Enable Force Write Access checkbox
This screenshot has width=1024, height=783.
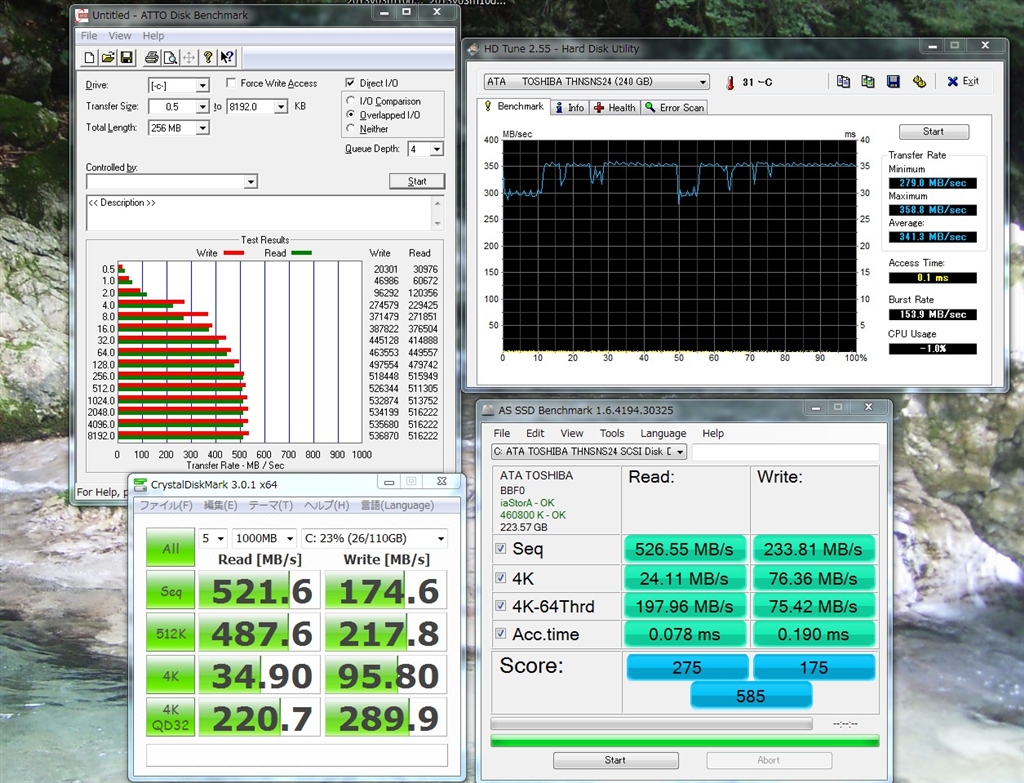232,84
